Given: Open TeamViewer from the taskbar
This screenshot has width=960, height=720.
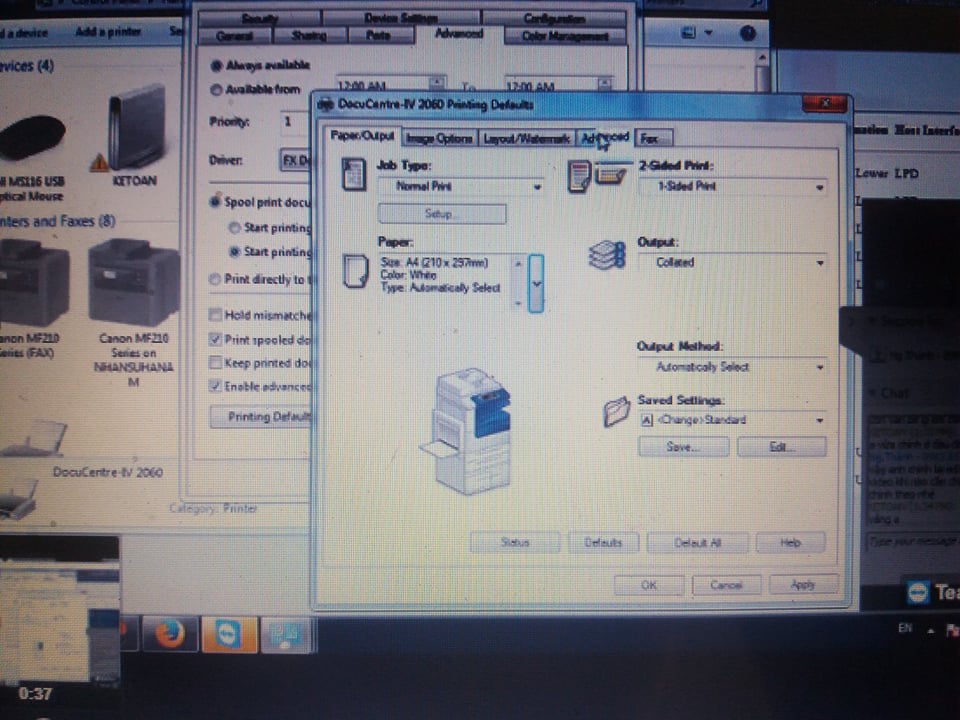Looking at the screenshot, I should 226,635.
